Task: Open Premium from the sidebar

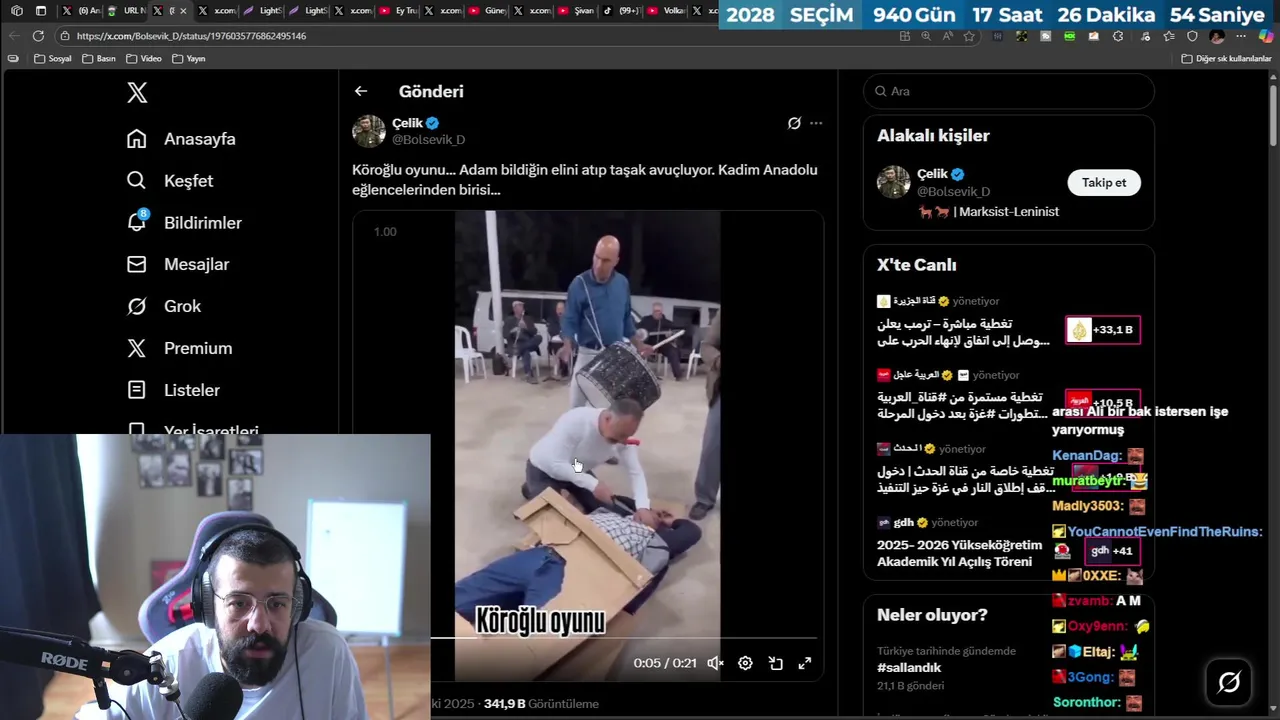Action: (x=179, y=349)
